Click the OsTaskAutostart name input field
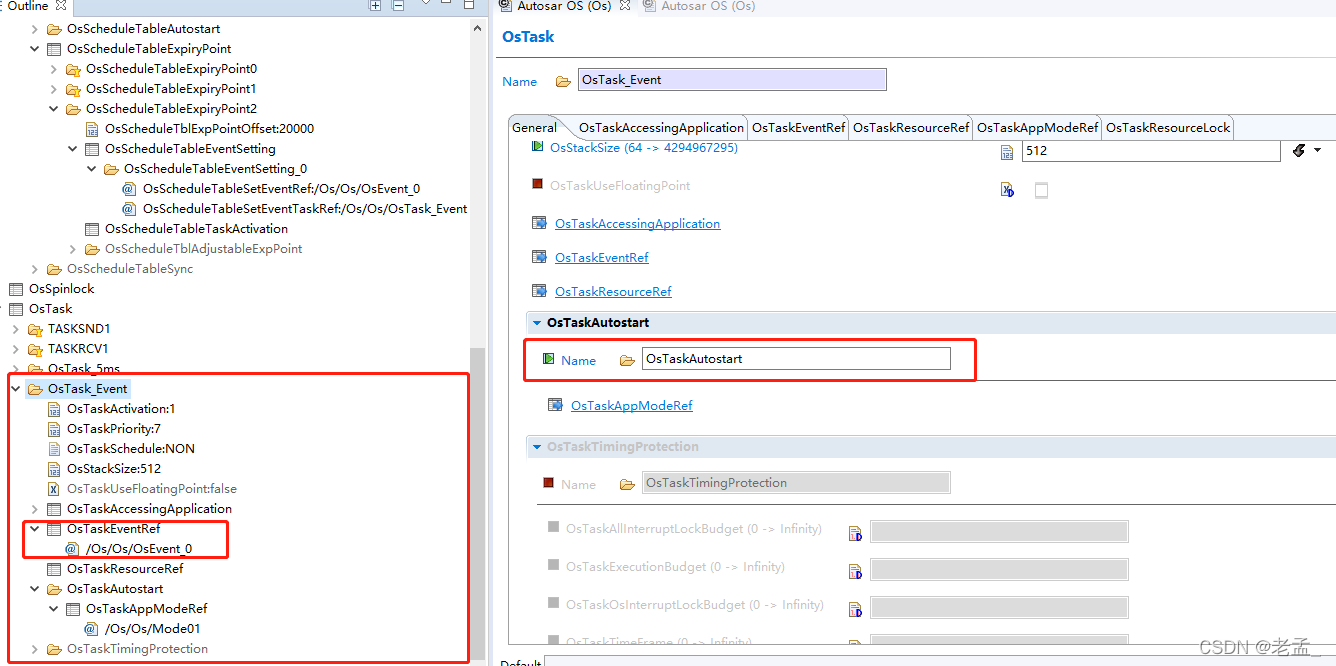This screenshot has height=666, width=1336. coord(796,359)
